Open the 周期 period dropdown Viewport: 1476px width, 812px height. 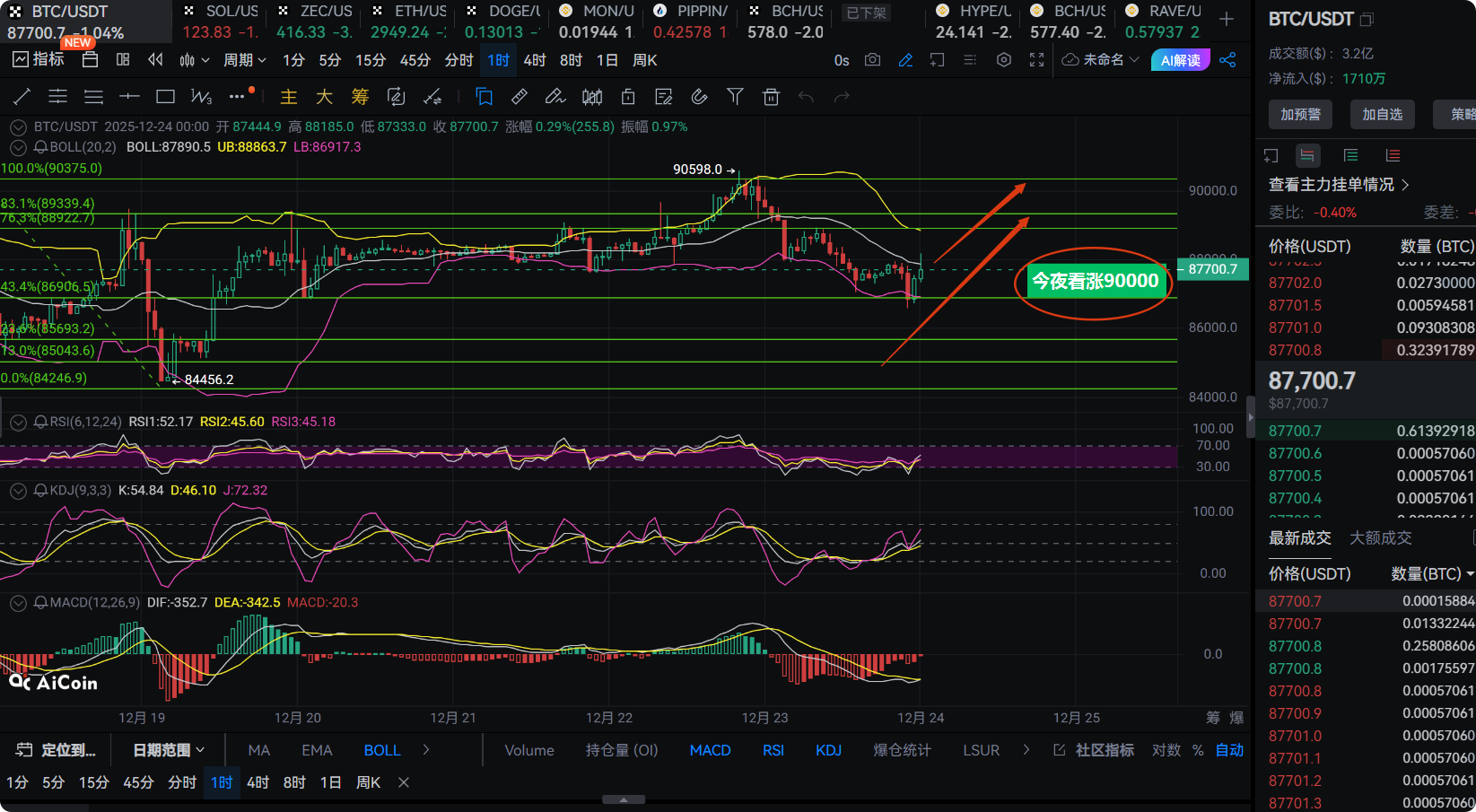(244, 60)
